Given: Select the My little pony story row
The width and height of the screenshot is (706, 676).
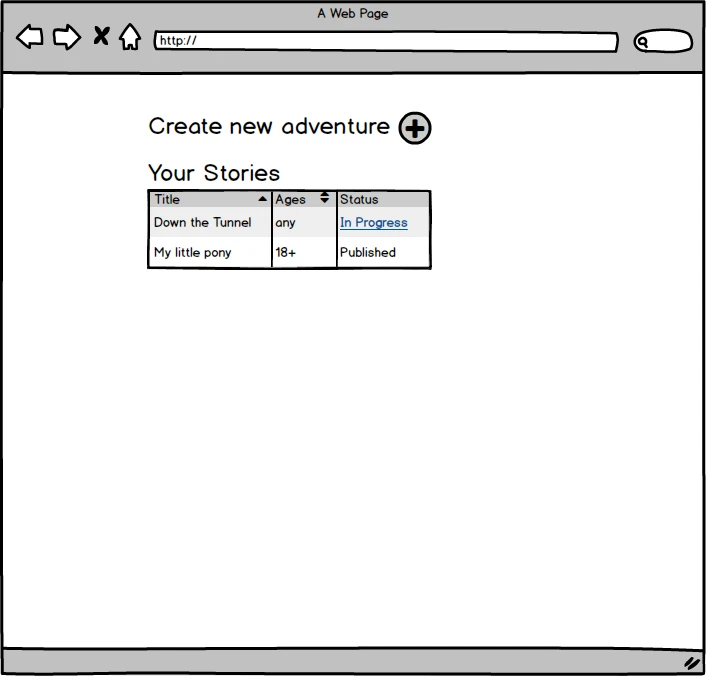Looking at the screenshot, I should (x=290, y=252).
